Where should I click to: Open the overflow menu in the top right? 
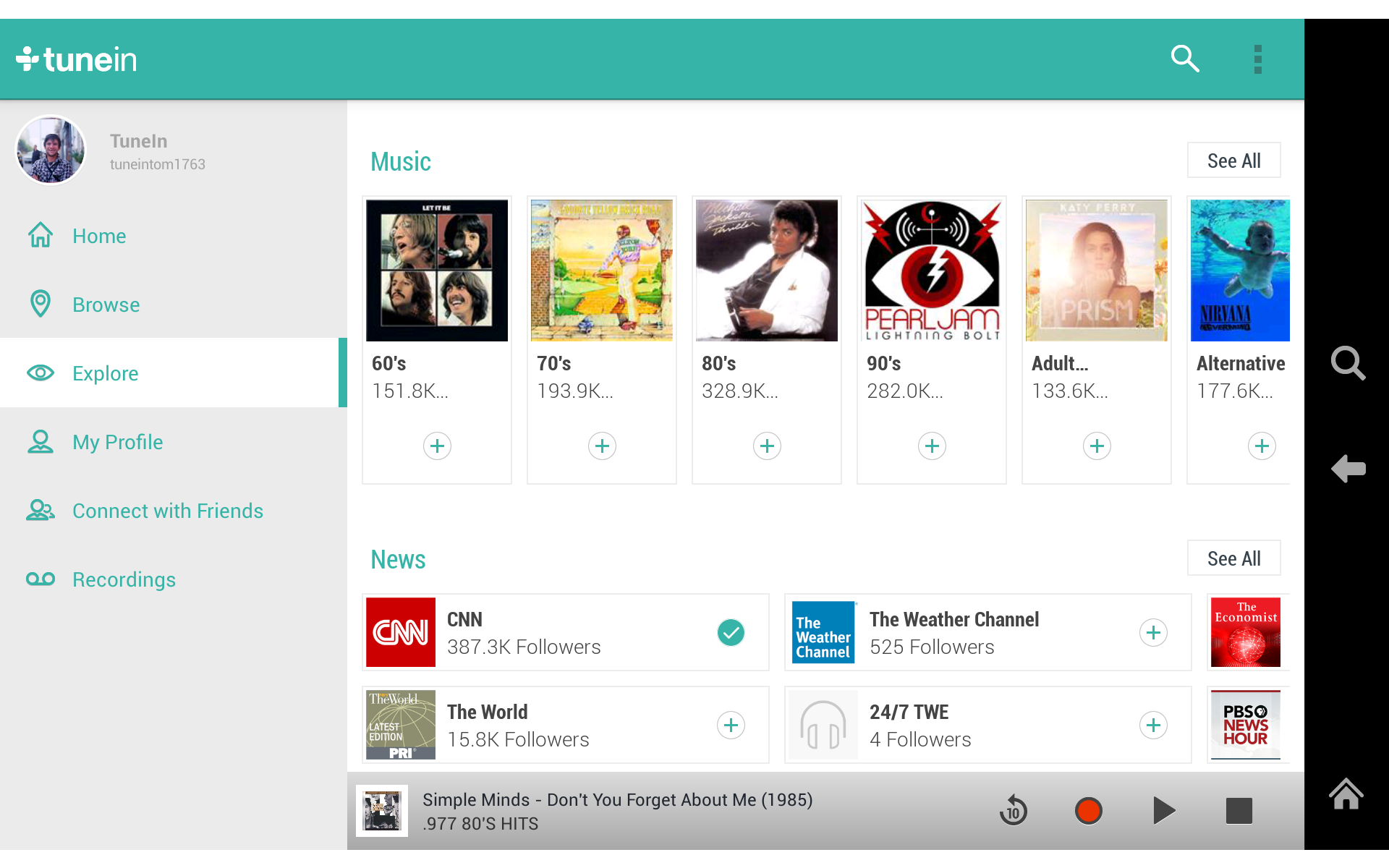click(1258, 58)
